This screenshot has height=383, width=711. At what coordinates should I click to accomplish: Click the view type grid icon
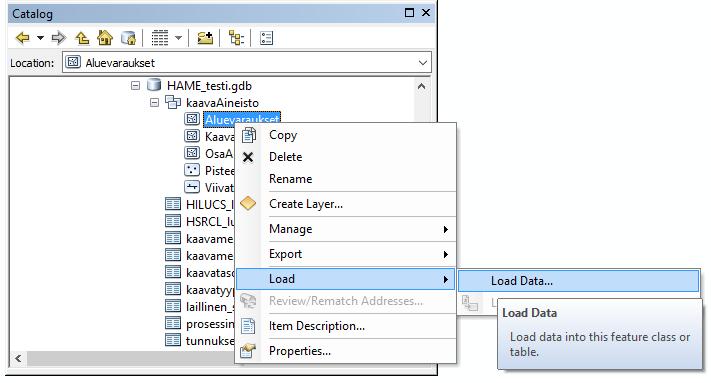pos(160,38)
